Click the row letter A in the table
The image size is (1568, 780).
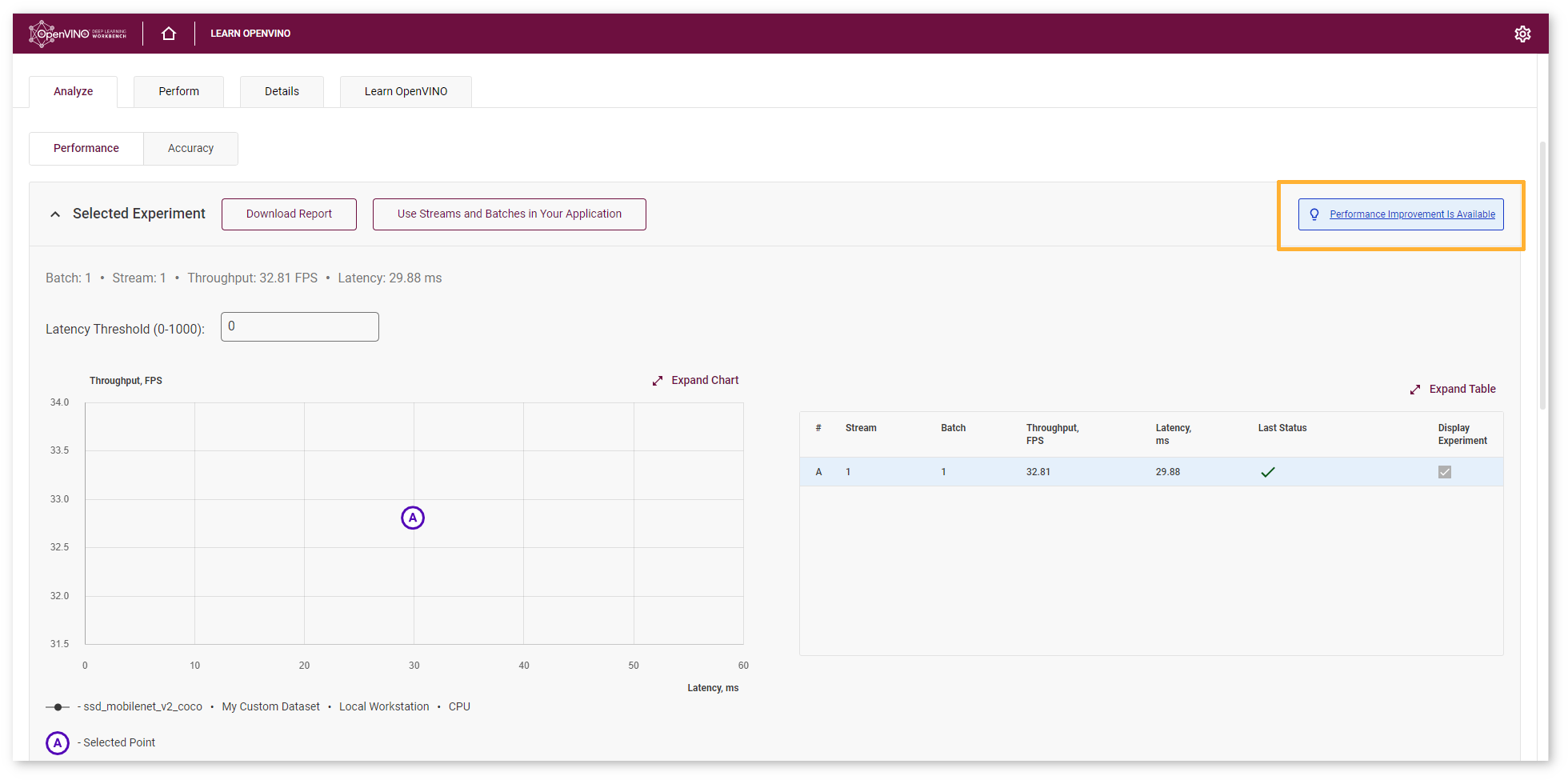pyautogui.click(x=818, y=472)
